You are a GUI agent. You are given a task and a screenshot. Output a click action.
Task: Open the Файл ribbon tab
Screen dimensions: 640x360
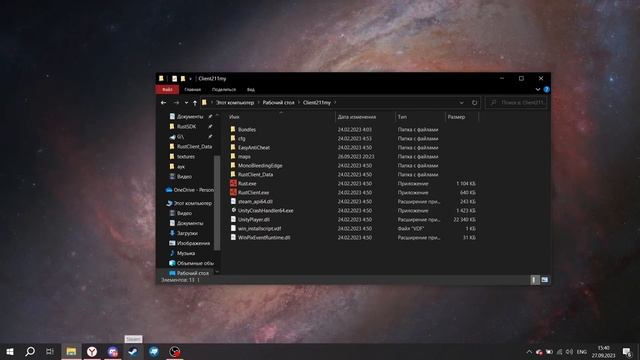click(167, 89)
